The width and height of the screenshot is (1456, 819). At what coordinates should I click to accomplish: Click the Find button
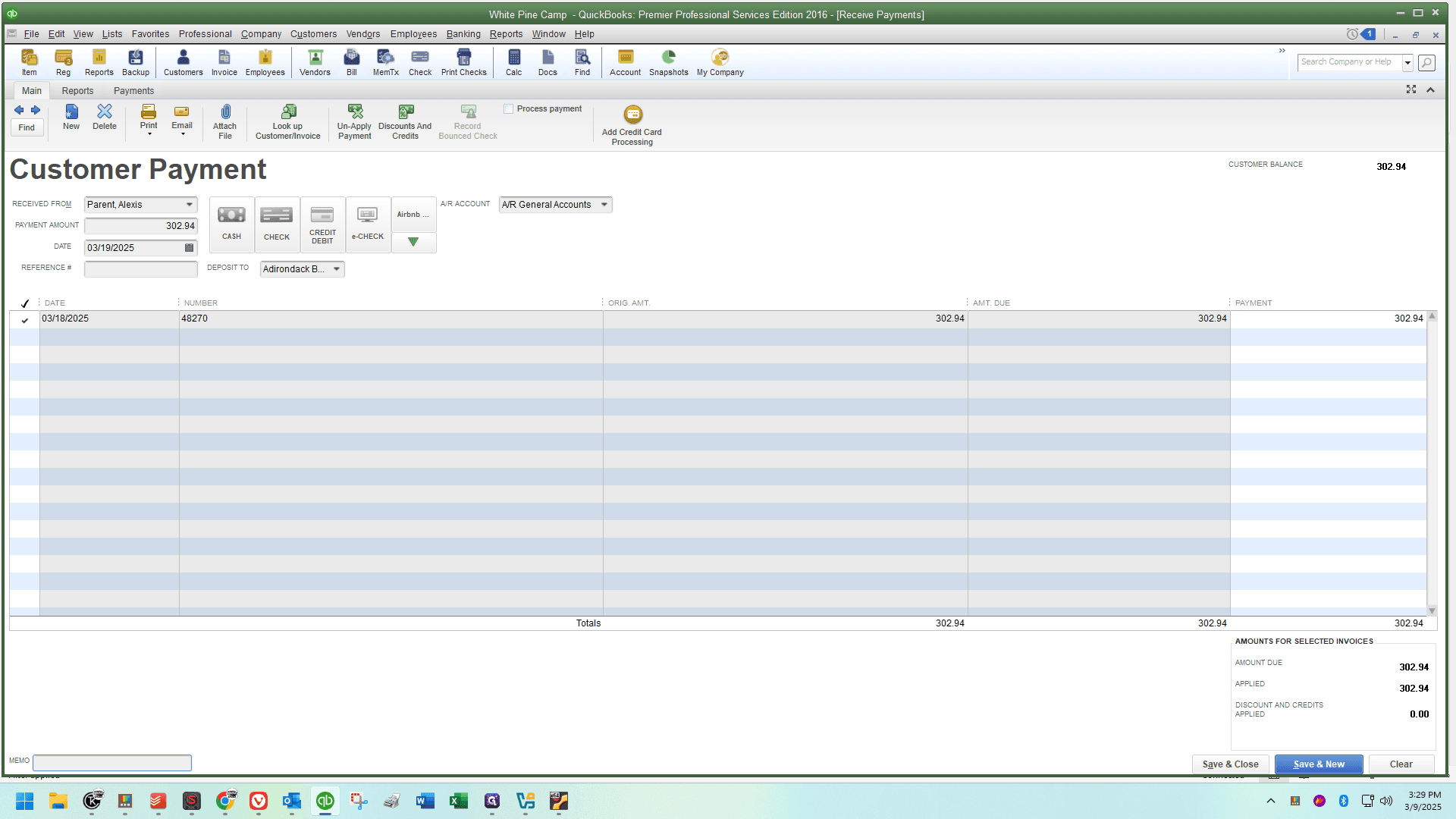pyautogui.click(x=27, y=127)
